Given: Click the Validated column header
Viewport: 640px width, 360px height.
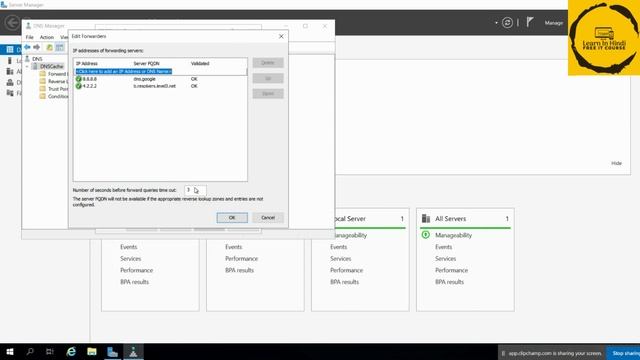Looking at the screenshot, I should (x=200, y=63).
